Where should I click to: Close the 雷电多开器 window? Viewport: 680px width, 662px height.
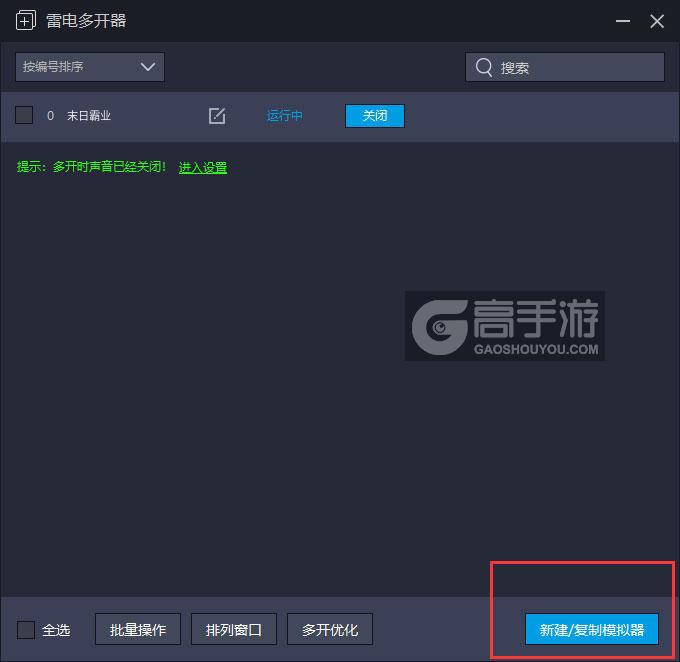(x=657, y=21)
